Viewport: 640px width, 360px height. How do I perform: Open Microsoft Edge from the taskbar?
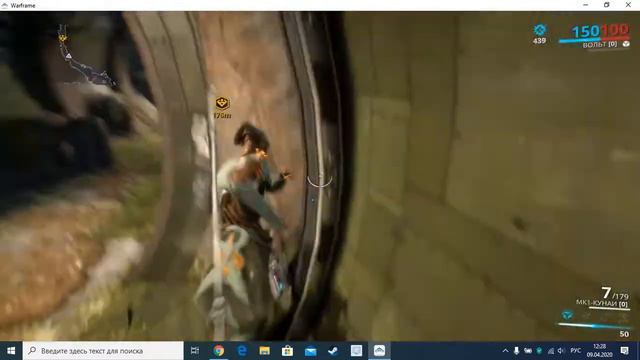242,351
